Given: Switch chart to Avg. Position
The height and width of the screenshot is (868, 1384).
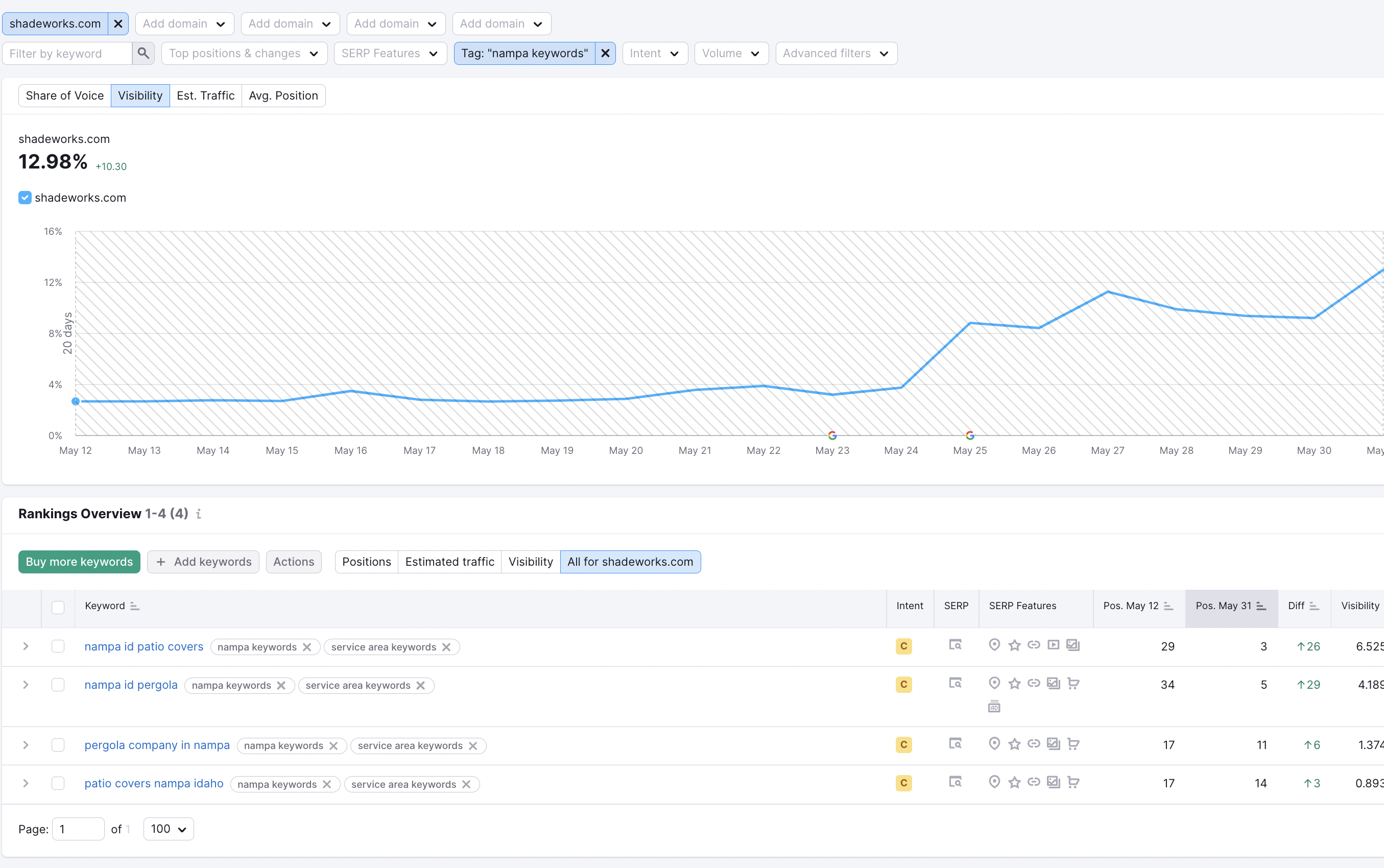Looking at the screenshot, I should [x=283, y=96].
